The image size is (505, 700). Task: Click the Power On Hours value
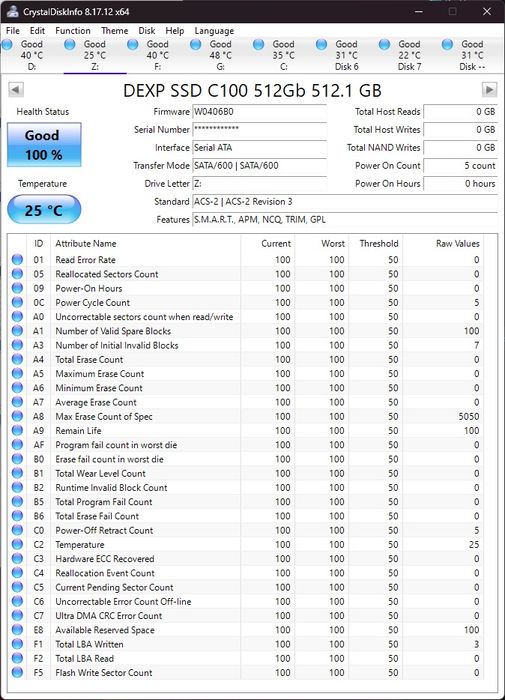(x=460, y=183)
